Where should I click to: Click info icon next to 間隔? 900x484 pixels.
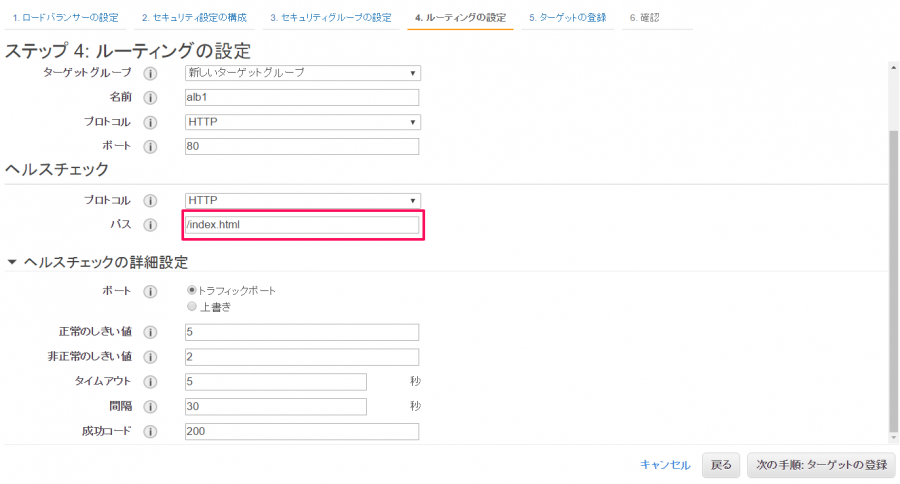click(150, 407)
